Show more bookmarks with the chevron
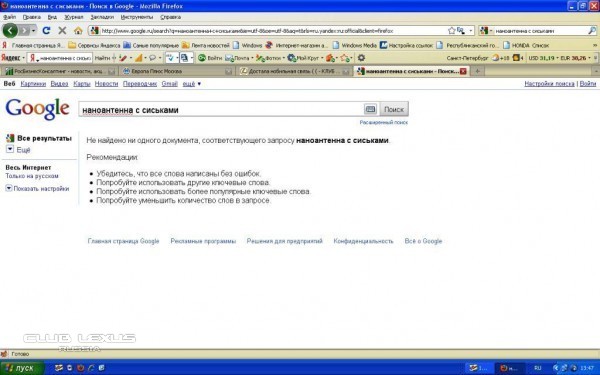The image size is (600, 375). [x=595, y=45]
